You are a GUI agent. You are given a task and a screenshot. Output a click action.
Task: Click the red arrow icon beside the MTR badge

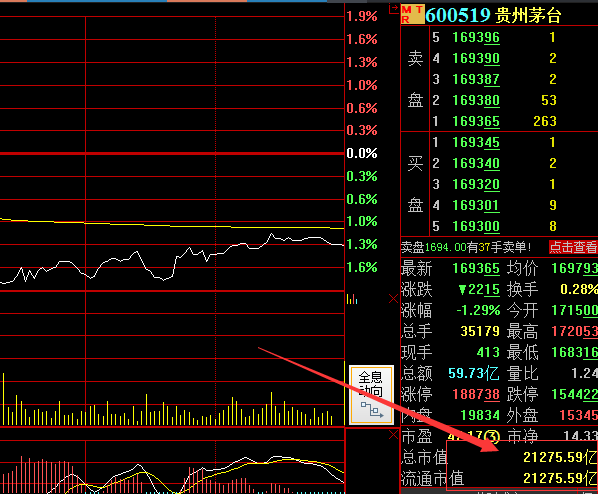(393, 9)
